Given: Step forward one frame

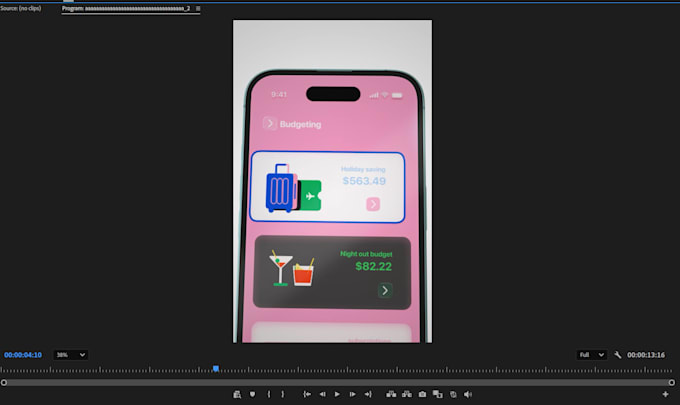Looking at the screenshot, I should pyautogui.click(x=353, y=394).
